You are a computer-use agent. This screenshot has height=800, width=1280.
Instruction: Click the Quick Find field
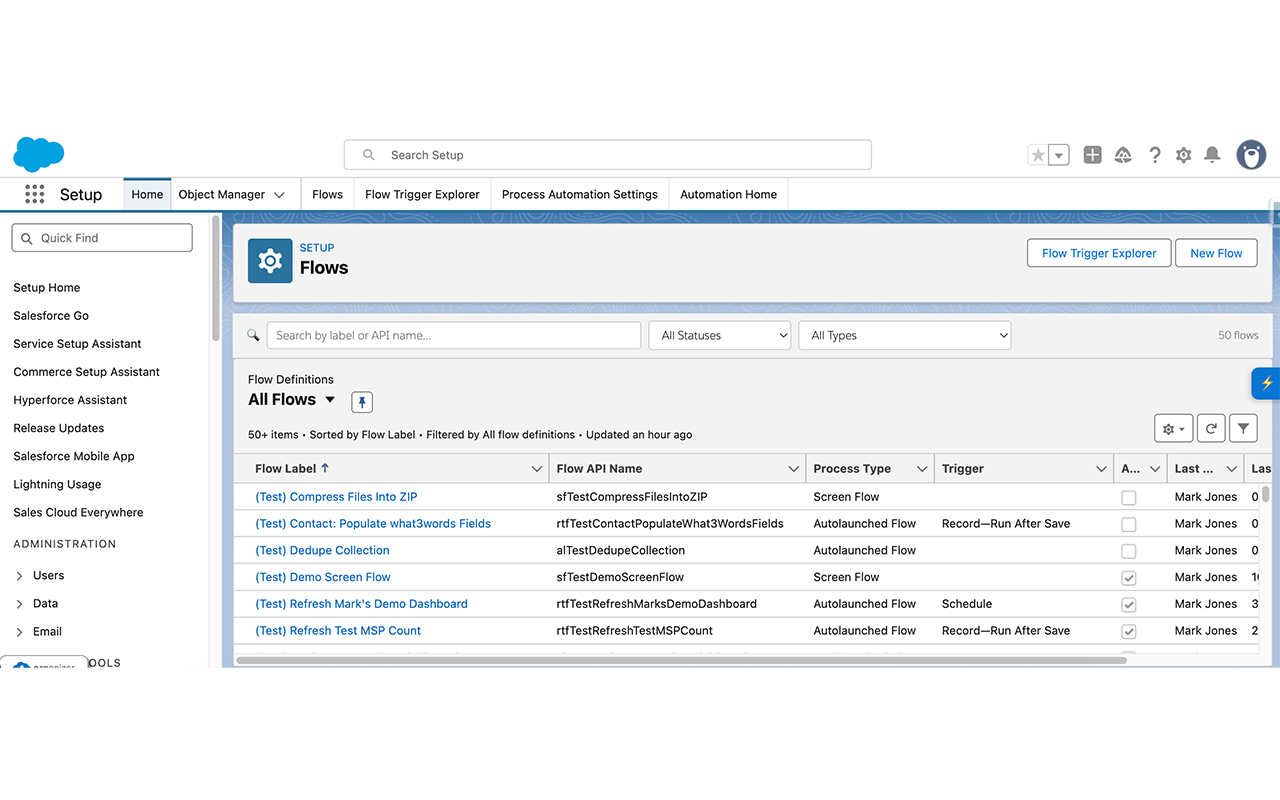[102, 238]
